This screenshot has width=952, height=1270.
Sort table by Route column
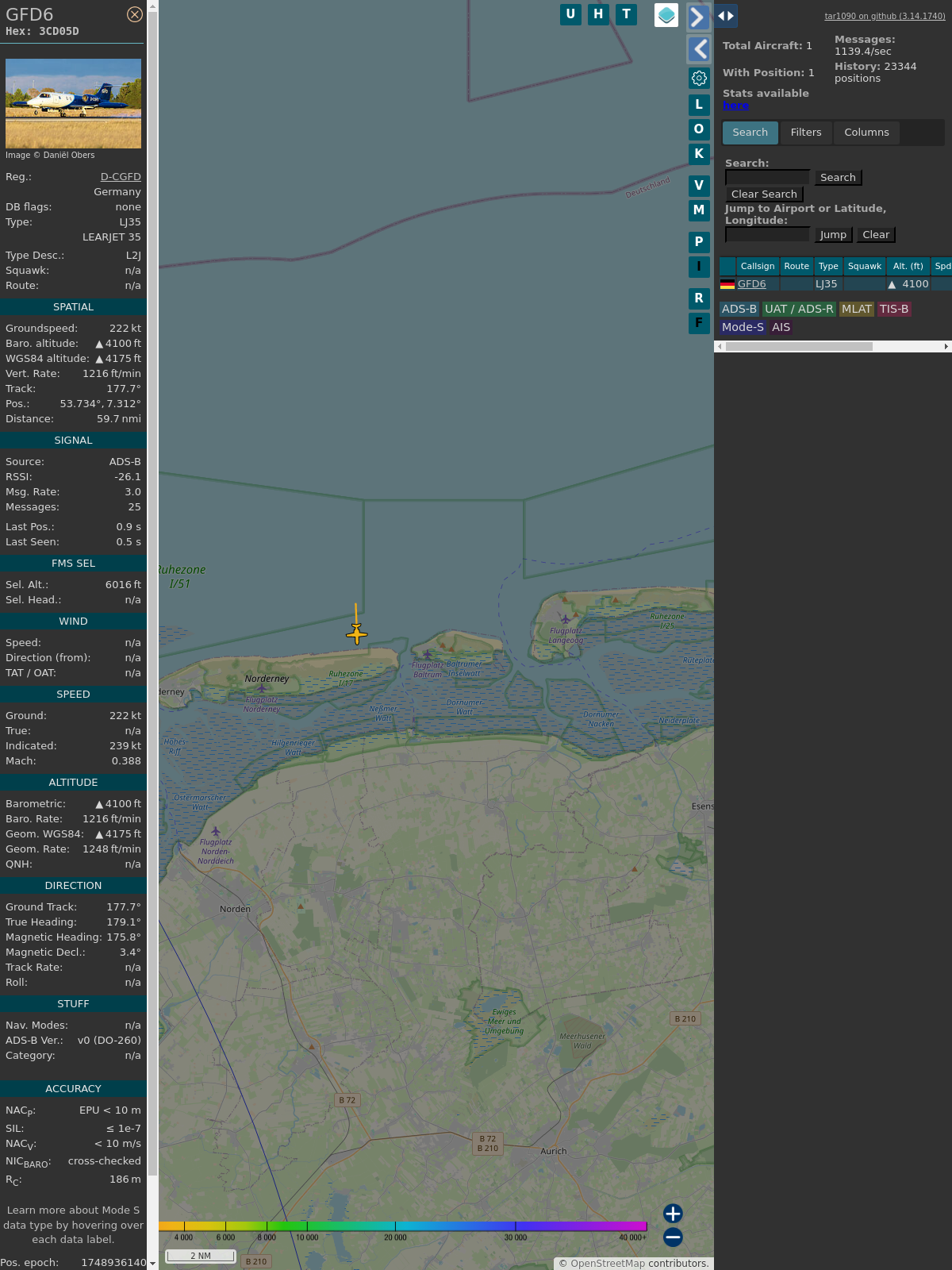(797, 267)
